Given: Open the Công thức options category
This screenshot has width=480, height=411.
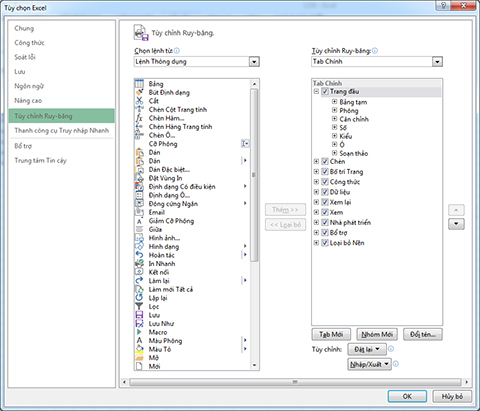Looking at the screenshot, I should pyautogui.click(x=29, y=43).
